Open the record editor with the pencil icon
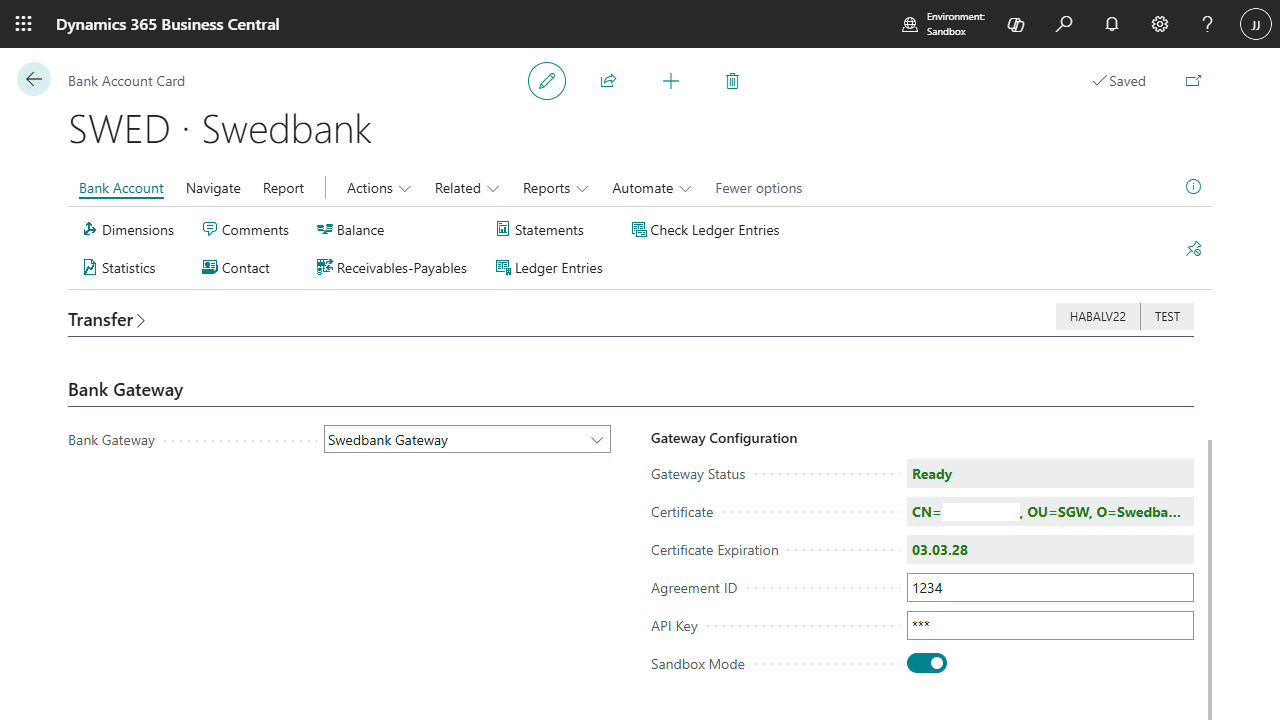1280x720 pixels. click(x=546, y=81)
